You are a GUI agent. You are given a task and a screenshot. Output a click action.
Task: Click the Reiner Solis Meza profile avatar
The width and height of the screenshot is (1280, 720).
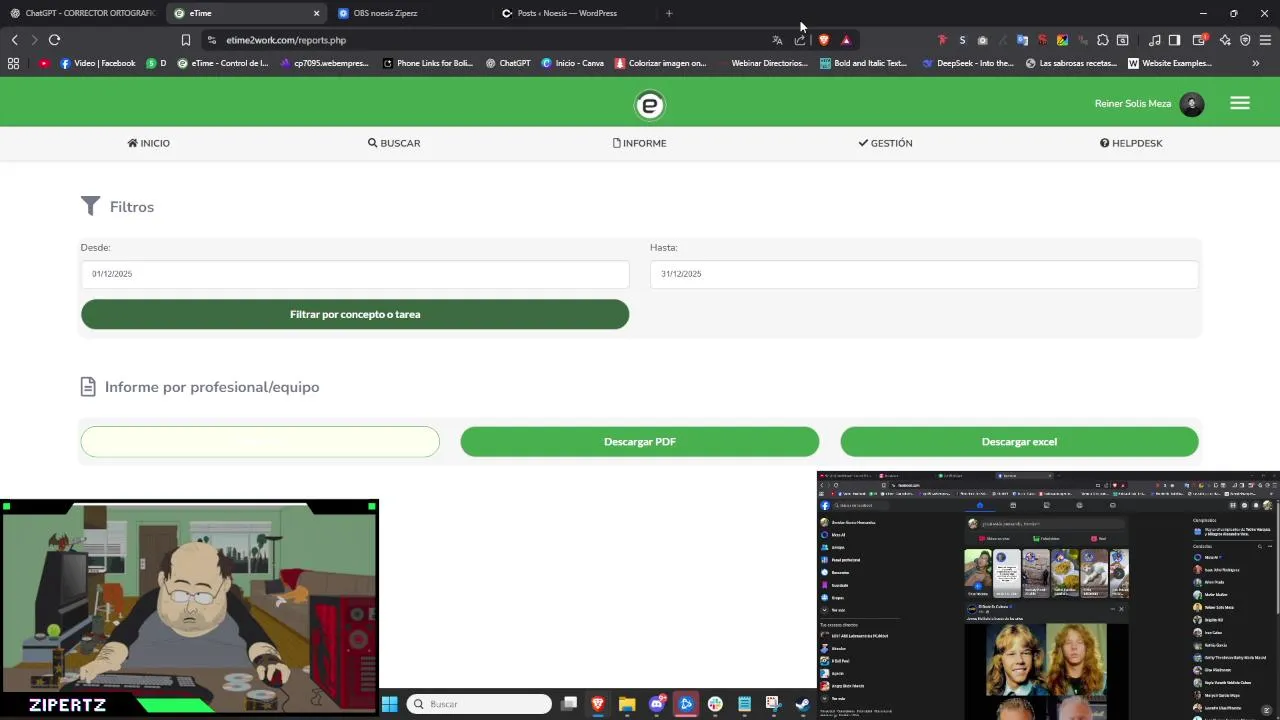(1191, 104)
